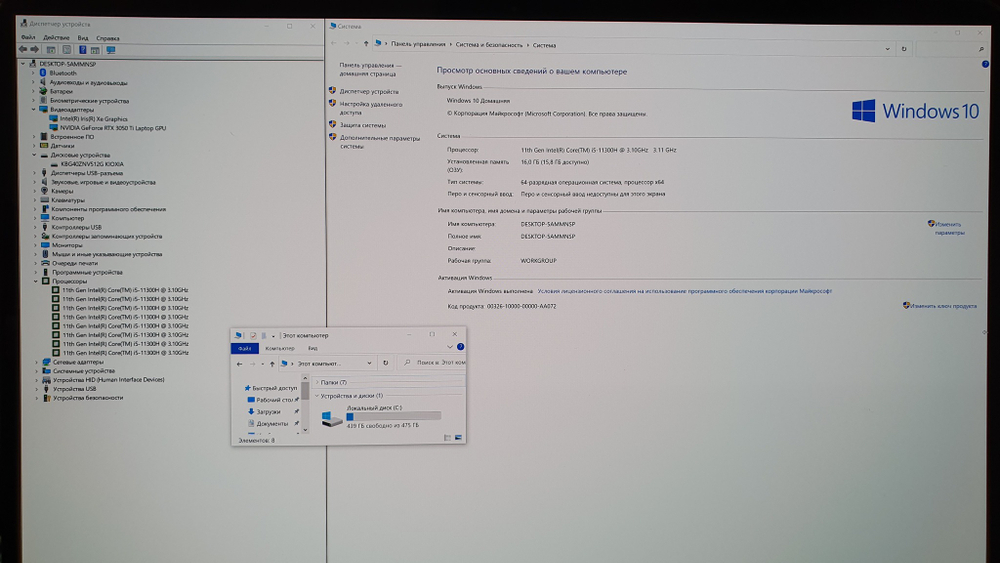The image size is (1000, 563).
Task: Select Быстрый доступ in Explorer sidebar
Action: click(x=274, y=388)
